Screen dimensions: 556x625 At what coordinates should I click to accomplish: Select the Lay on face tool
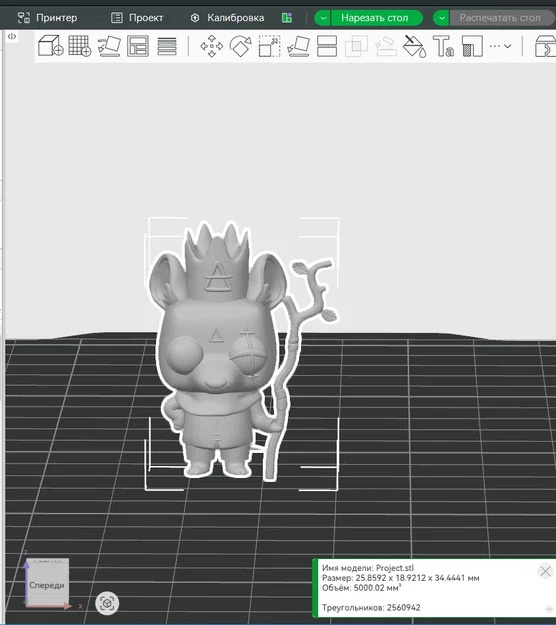point(298,46)
